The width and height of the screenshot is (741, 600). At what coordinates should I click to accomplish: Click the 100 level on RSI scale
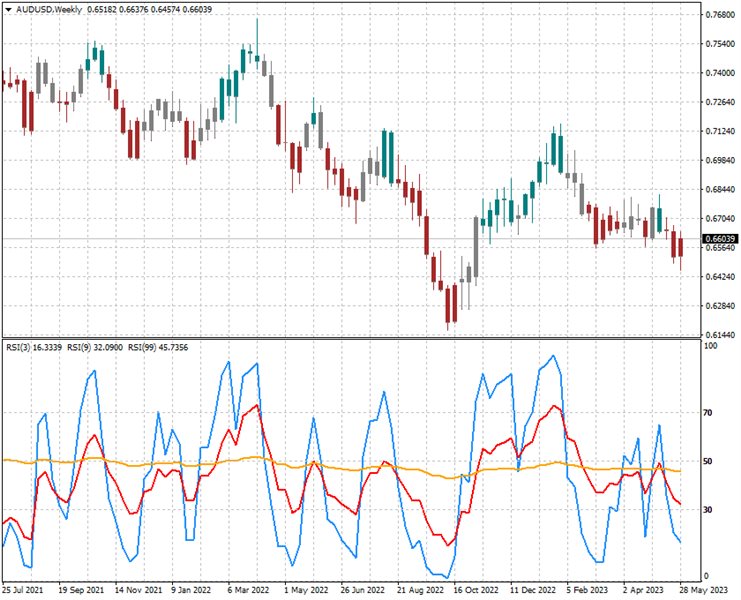(711, 346)
